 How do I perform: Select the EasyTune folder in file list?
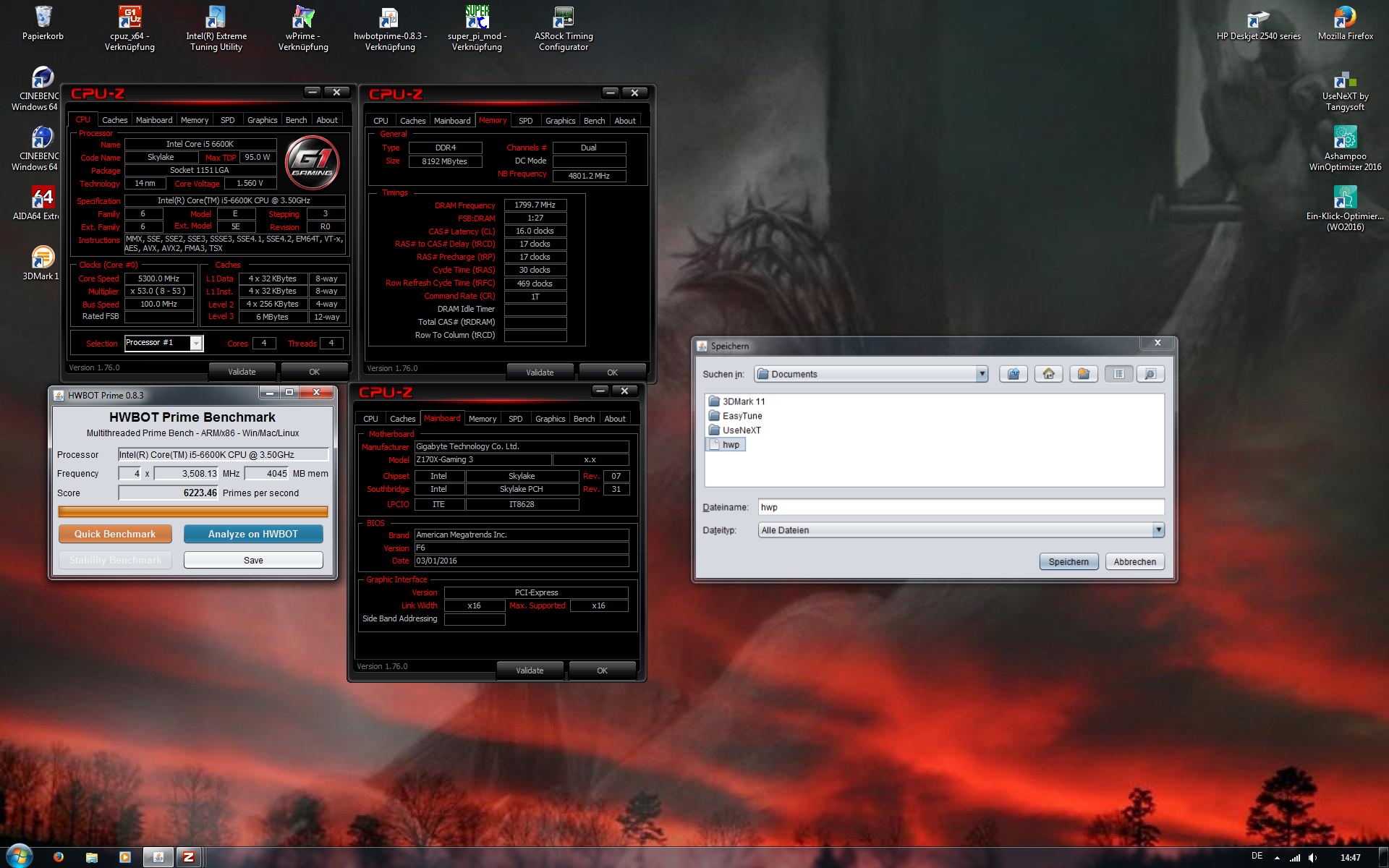pos(735,416)
